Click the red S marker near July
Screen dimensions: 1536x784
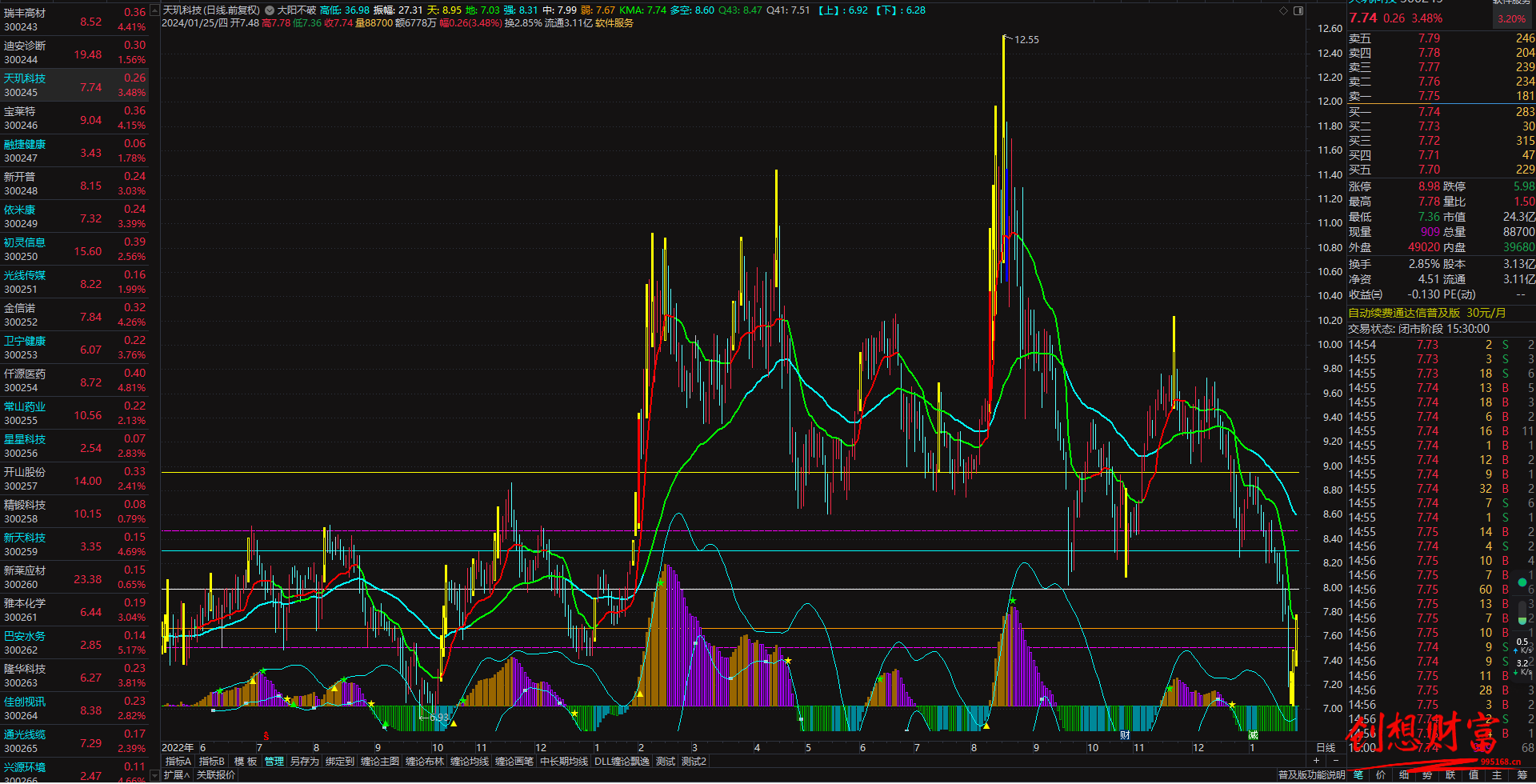(x=266, y=735)
